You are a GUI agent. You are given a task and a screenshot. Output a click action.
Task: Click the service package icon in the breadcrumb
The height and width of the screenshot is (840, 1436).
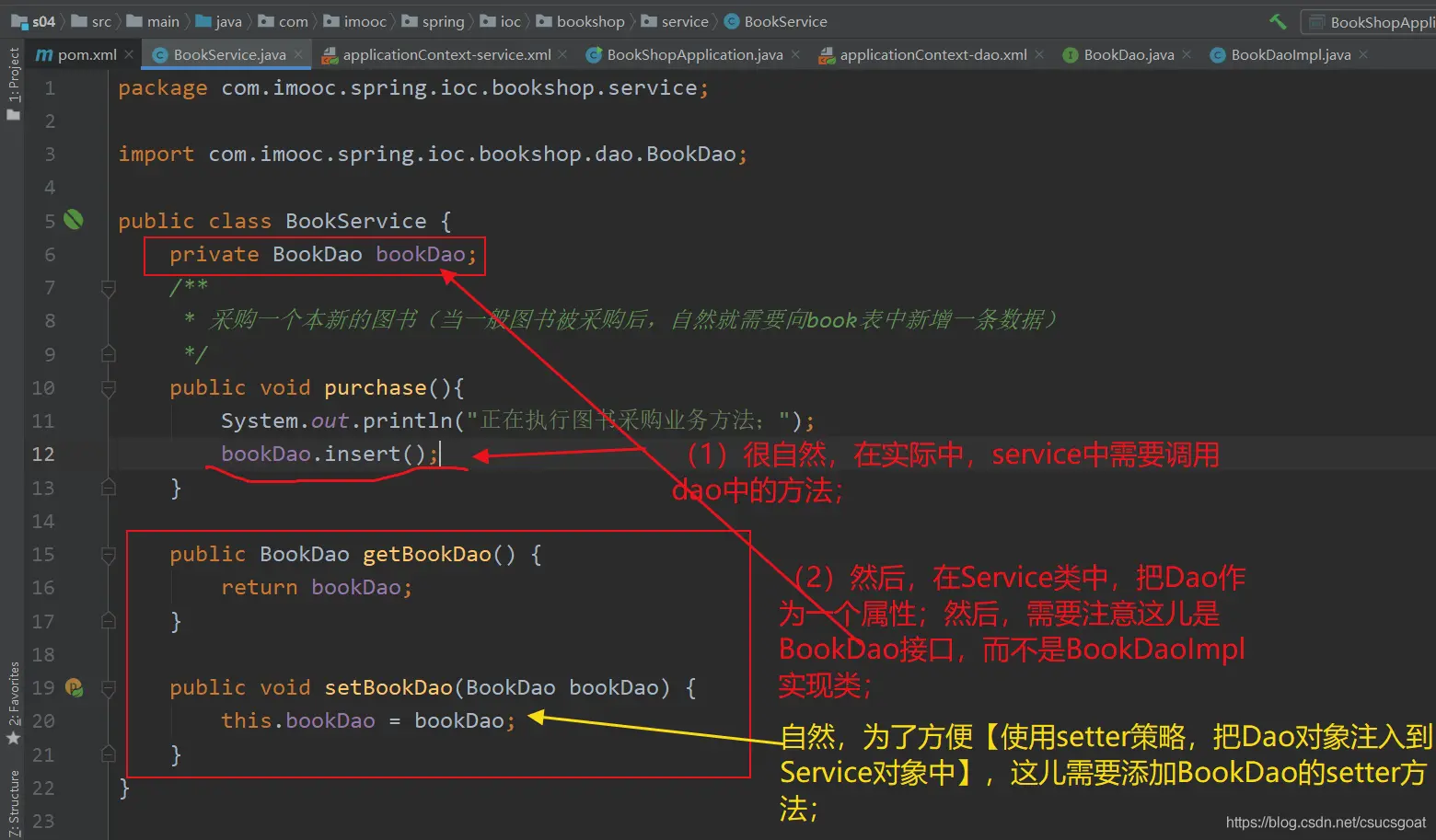point(649,21)
